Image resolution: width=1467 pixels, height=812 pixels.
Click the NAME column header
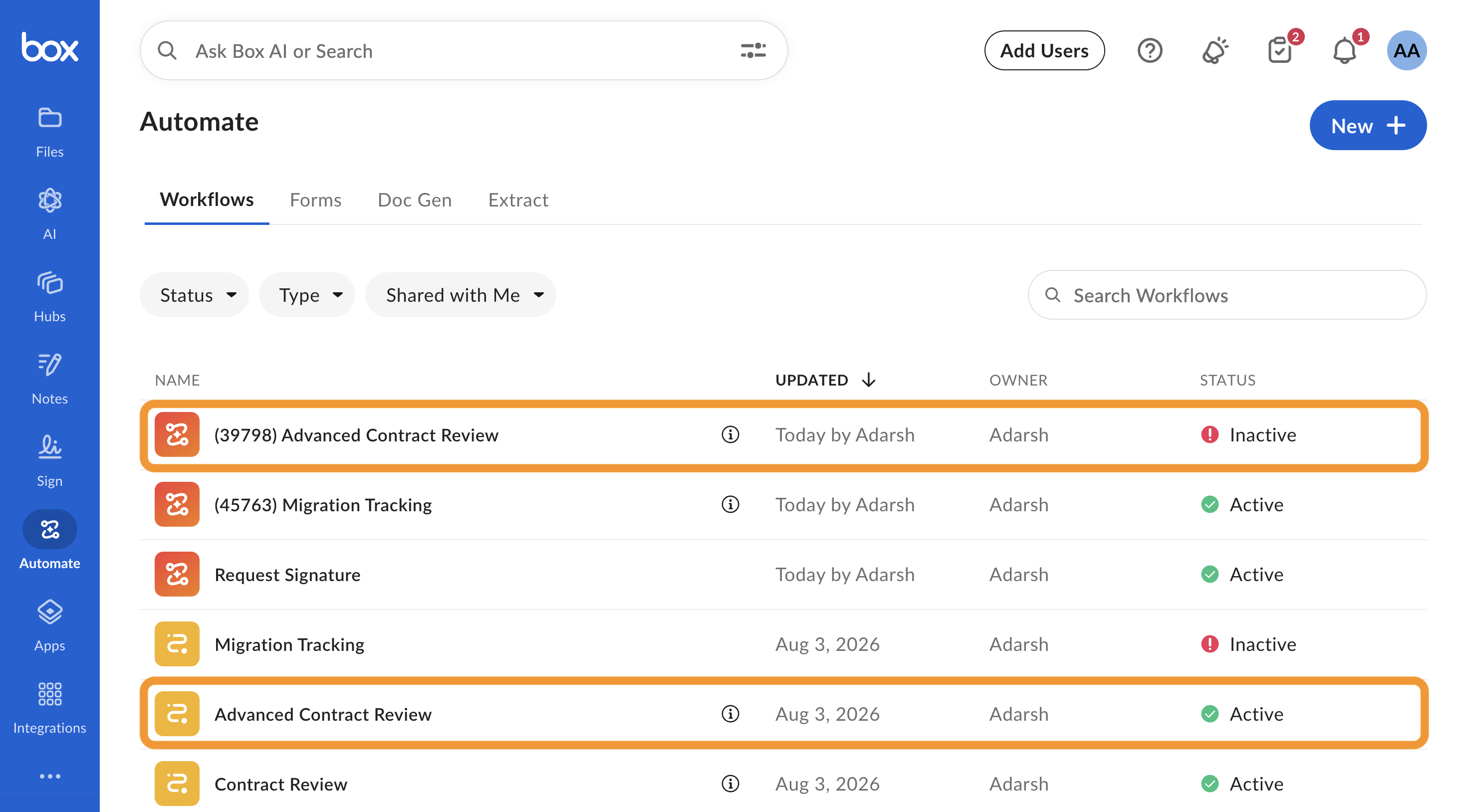[x=177, y=380]
